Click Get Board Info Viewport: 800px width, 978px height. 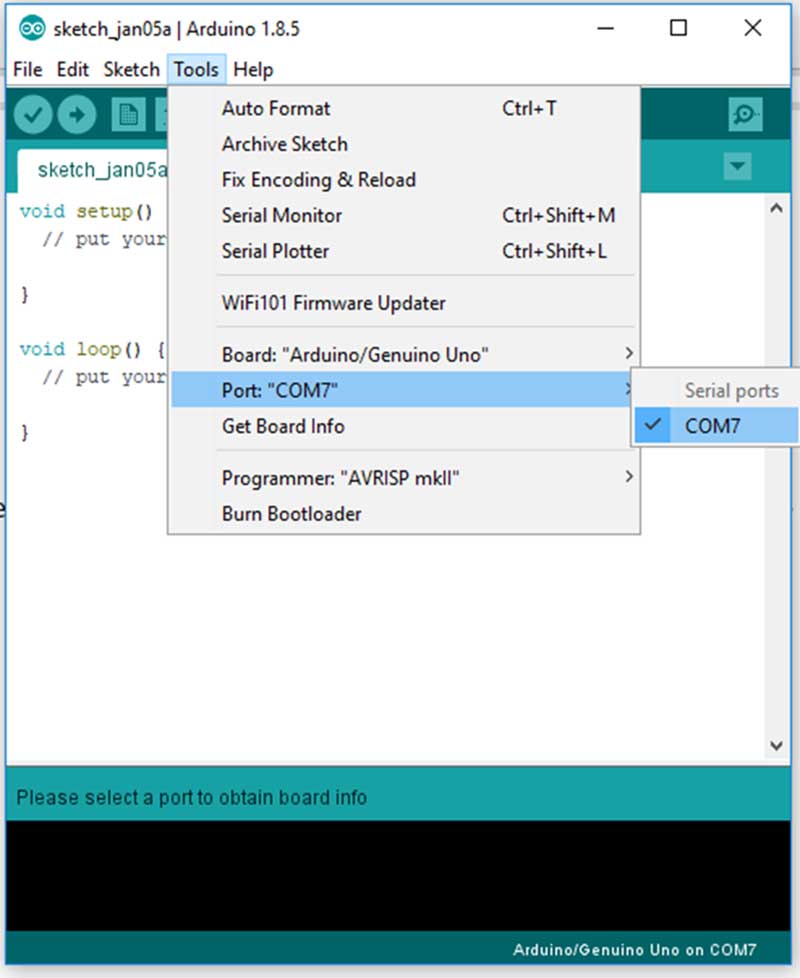[x=283, y=426]
